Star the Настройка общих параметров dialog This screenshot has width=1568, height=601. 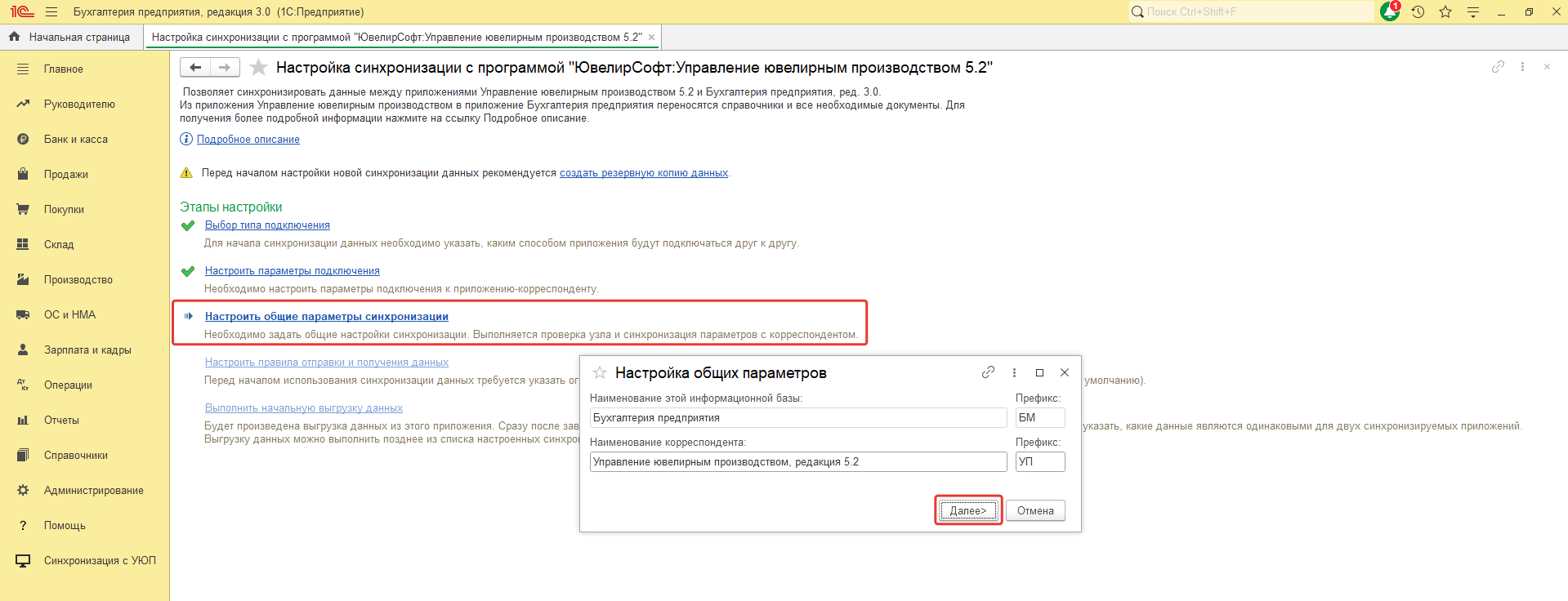click(600, 372)
